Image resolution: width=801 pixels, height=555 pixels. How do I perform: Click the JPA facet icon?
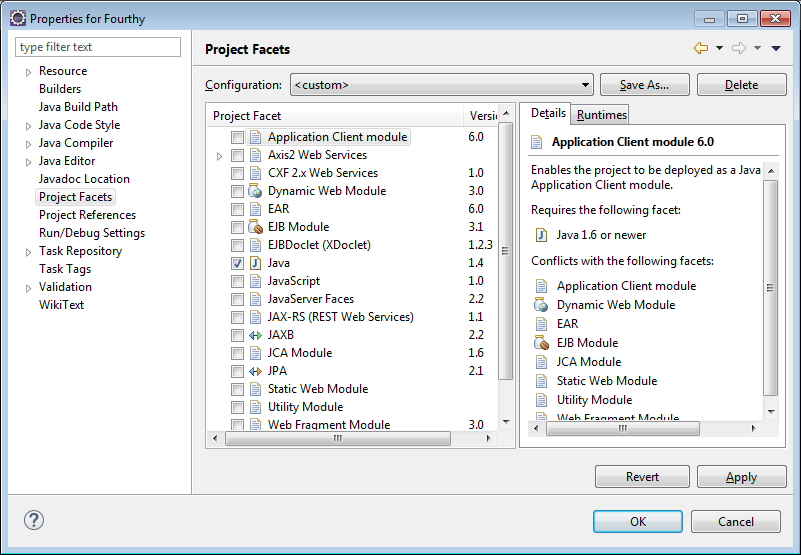(255, 371)
